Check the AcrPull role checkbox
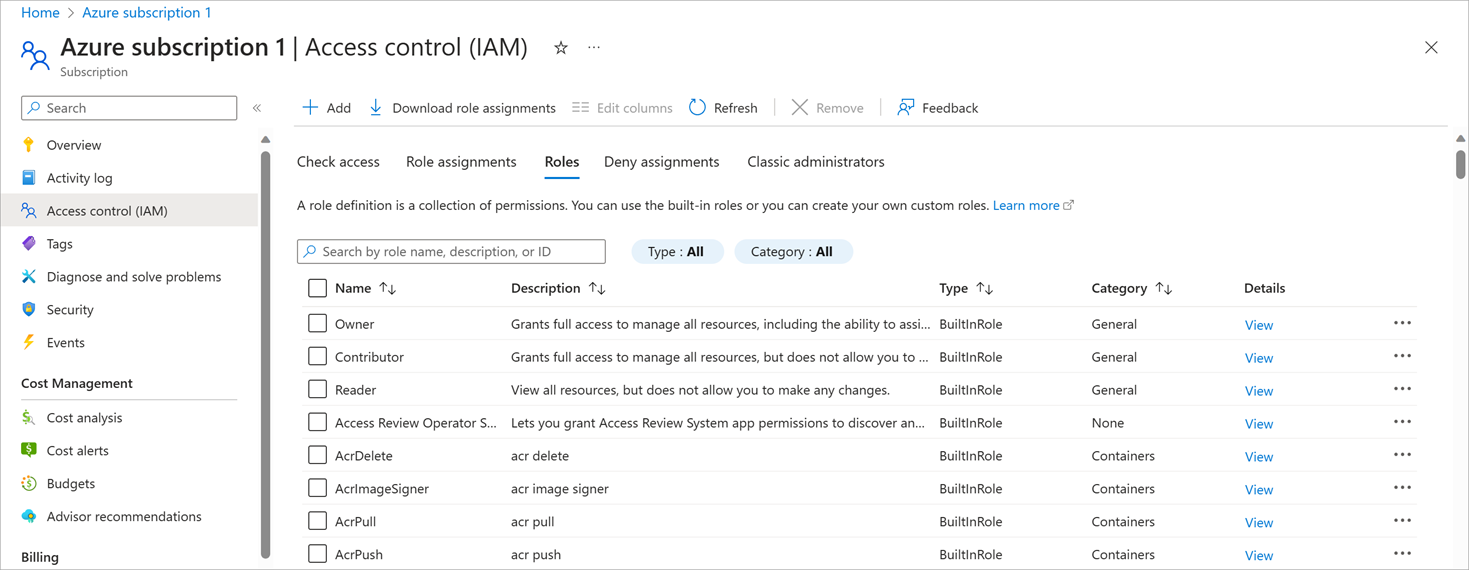Image resolution: width=1469 pixels, height=570 pixels. coord(318,521)
